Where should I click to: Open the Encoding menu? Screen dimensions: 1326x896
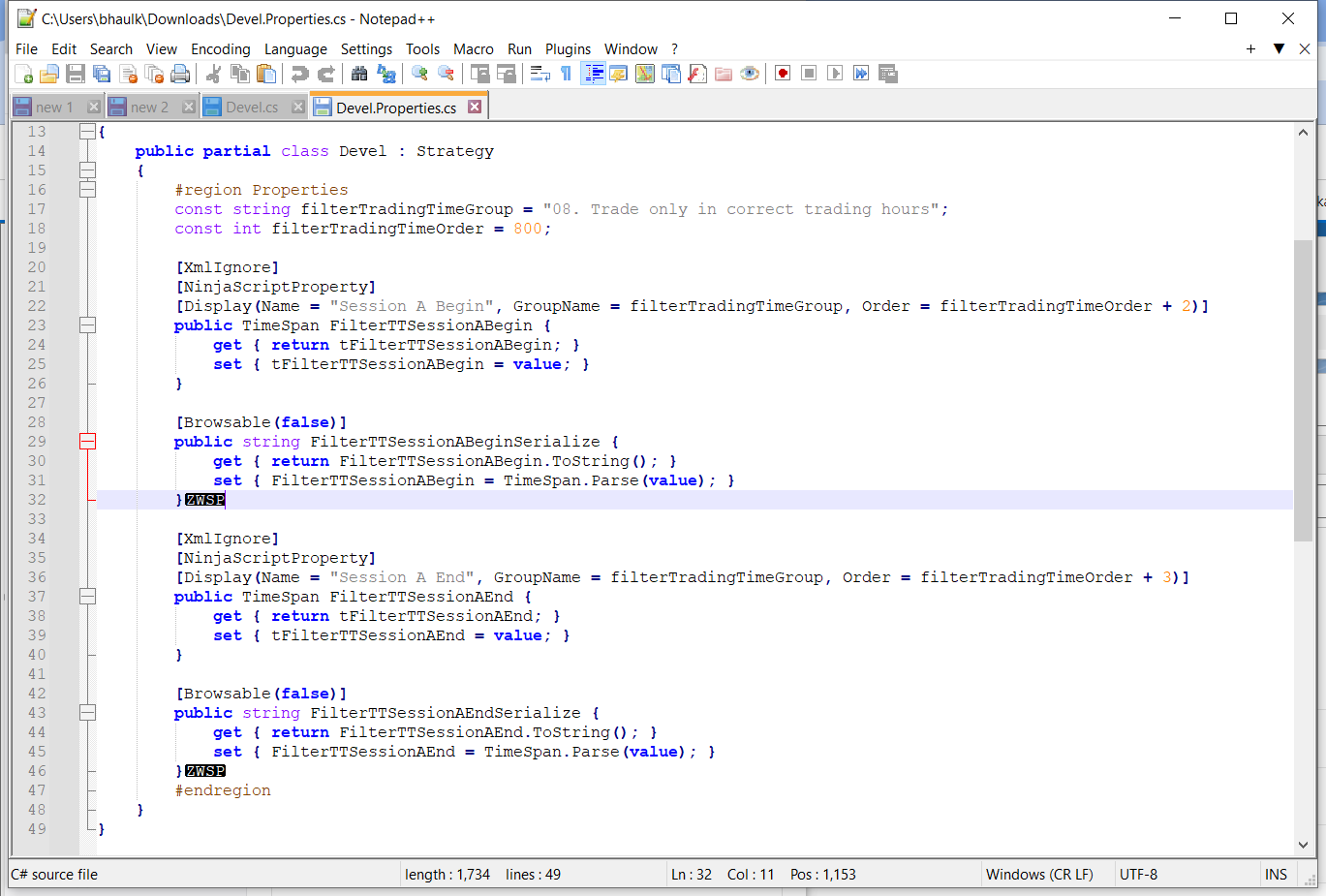(x=220, y=49)
